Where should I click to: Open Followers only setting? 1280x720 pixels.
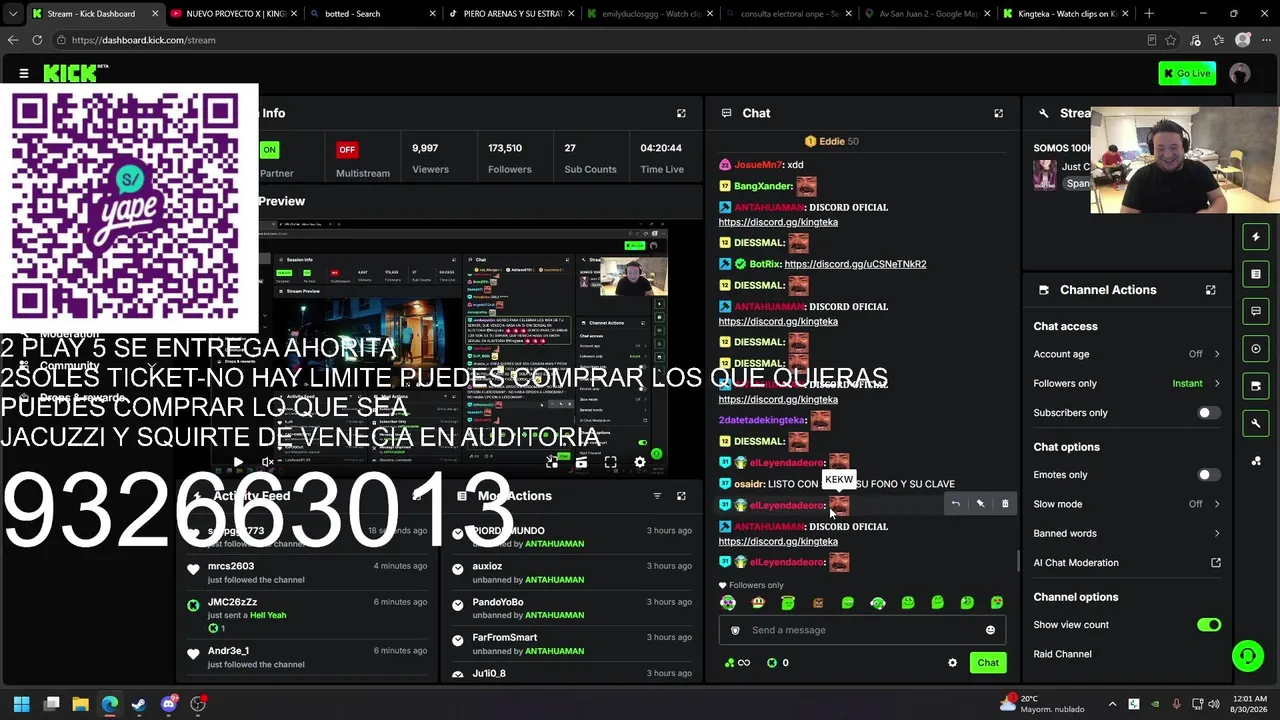[1127, 383]
